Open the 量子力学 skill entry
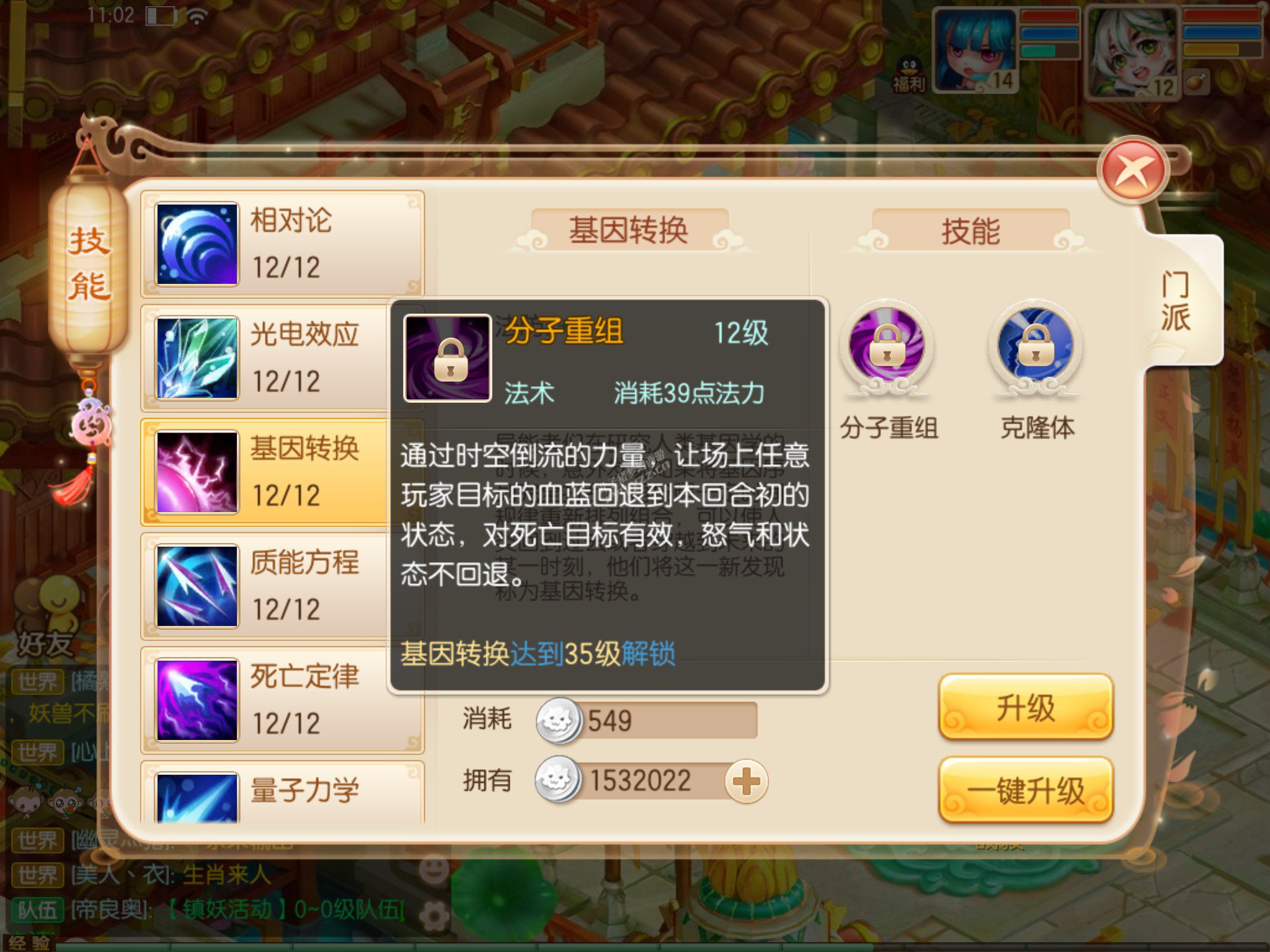Screen dimensions: 1270x952 pos(283,792)
